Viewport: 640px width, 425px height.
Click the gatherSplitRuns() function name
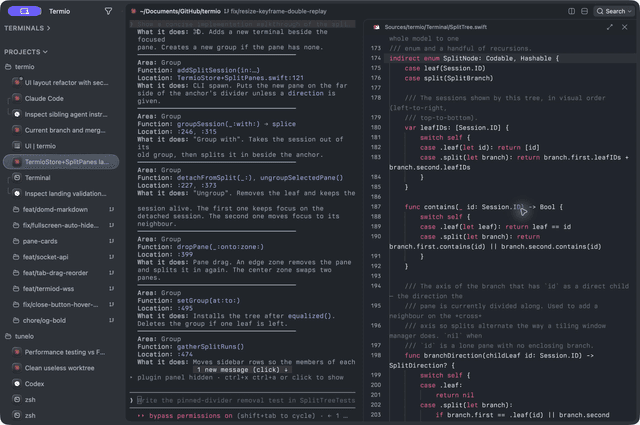tap(210, 347)
